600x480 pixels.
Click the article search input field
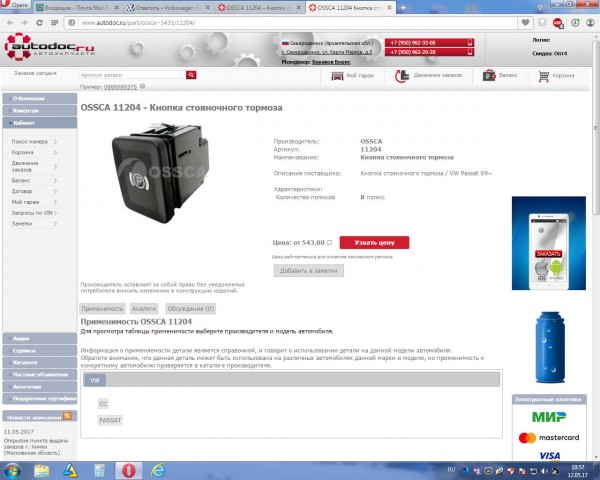pyautogui.click(x=132, y=75)
